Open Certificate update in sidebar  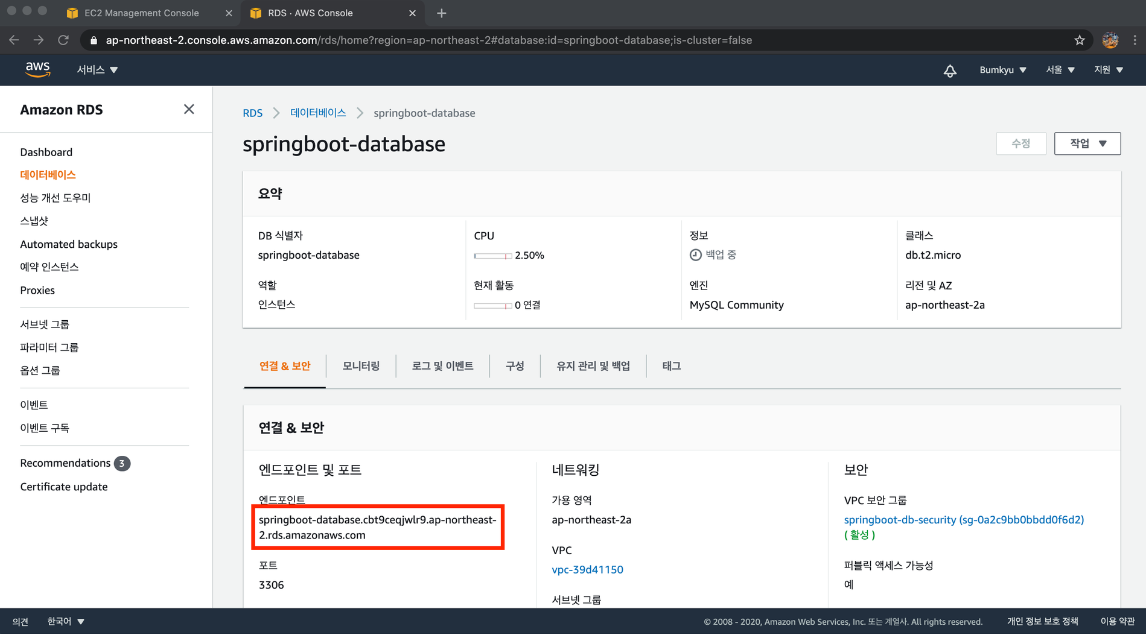tap(64, 487)
